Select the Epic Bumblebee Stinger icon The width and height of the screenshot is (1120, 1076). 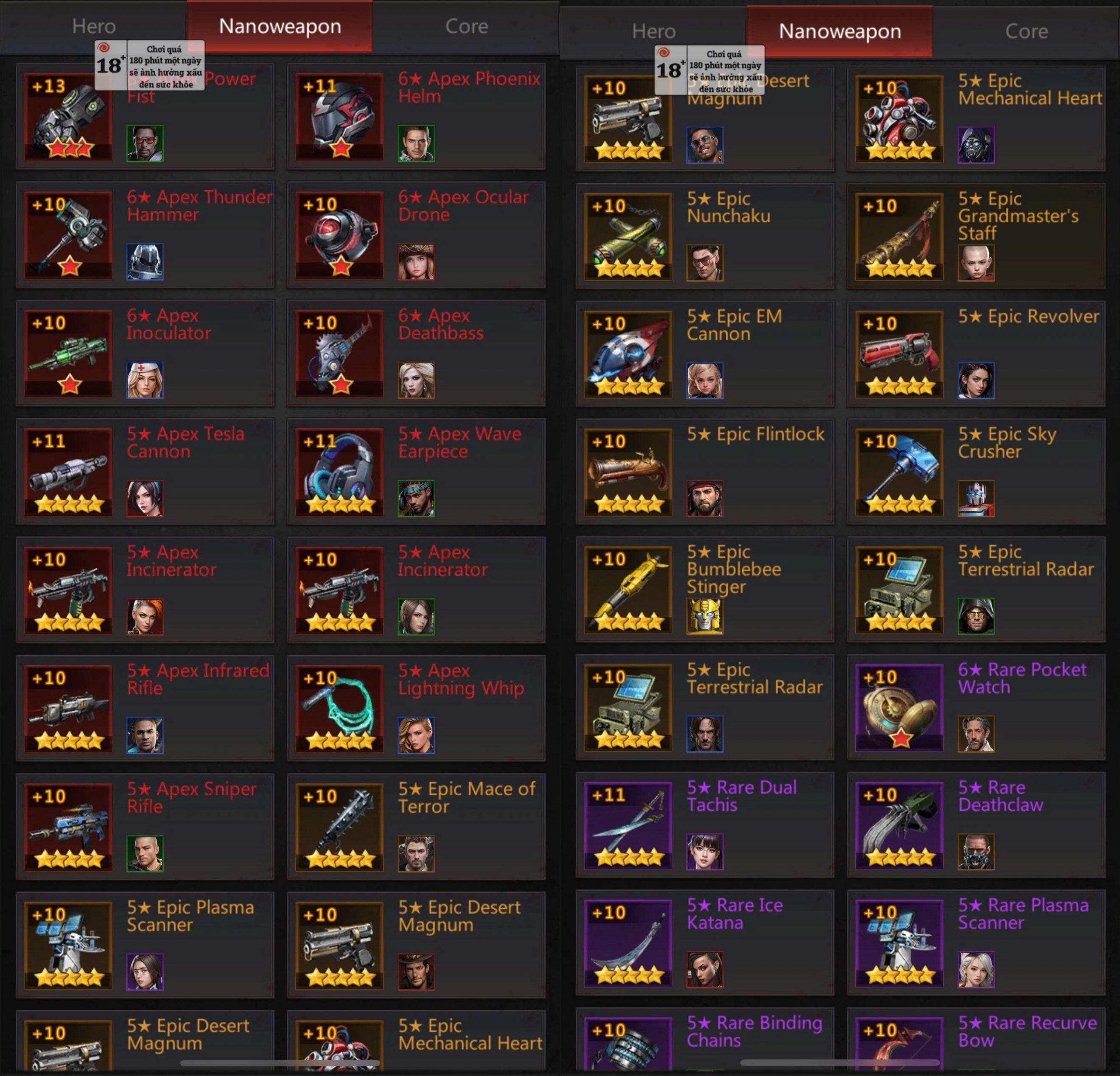(628, 589)
